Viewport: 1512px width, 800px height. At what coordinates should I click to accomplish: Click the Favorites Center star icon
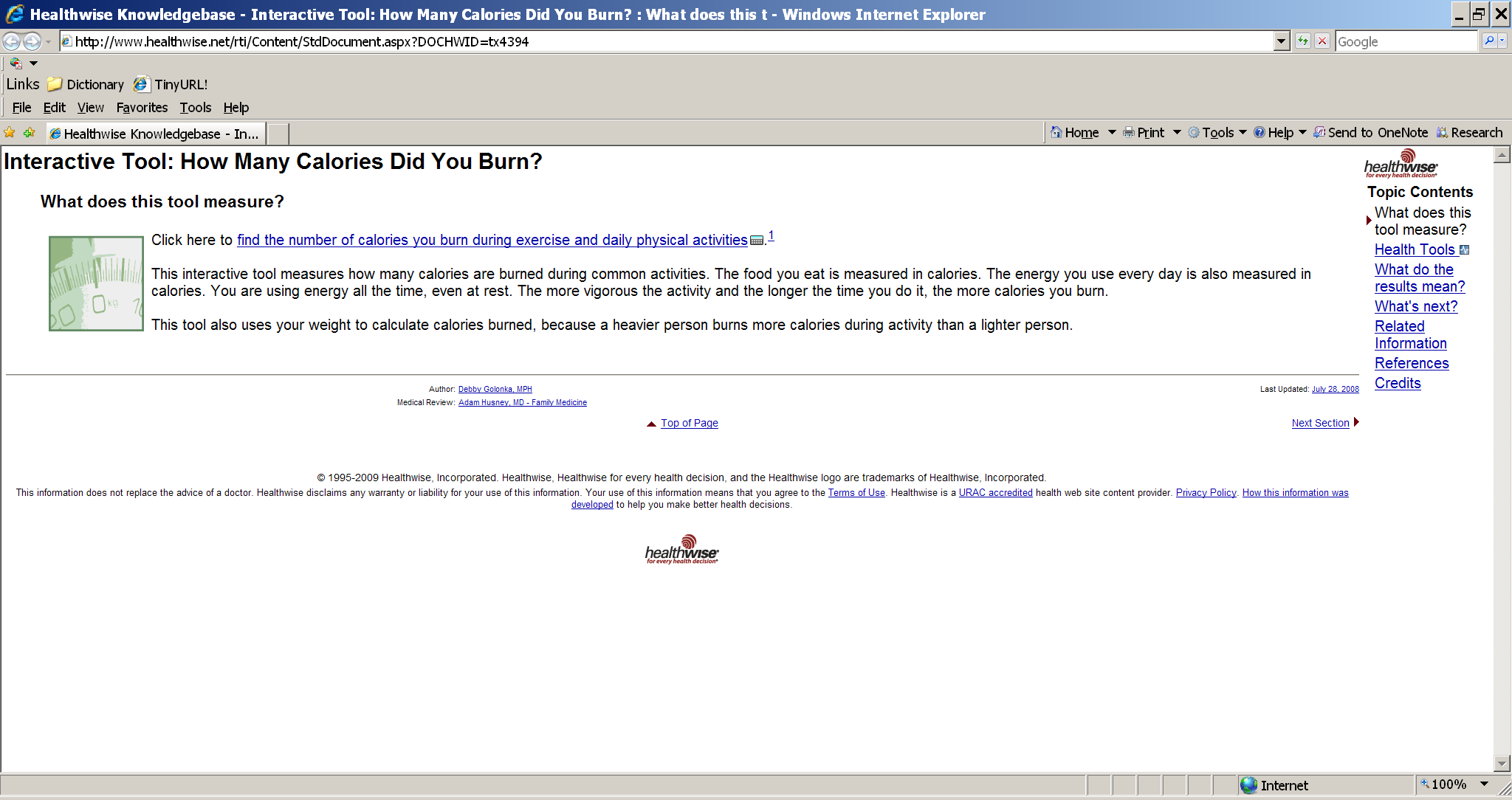pyautogui.click(x=10, y=133)
